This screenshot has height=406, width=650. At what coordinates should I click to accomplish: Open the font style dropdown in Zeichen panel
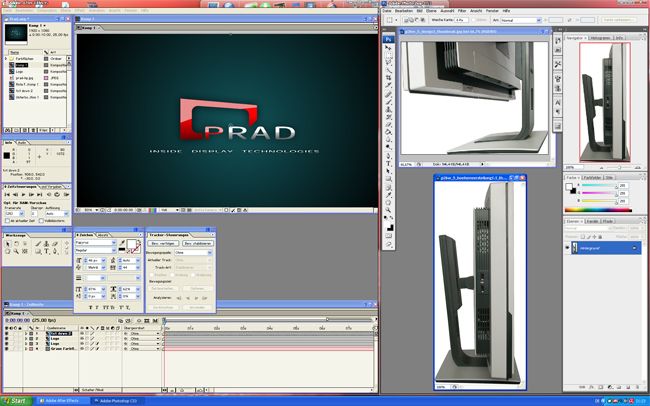tap(96, 250)
